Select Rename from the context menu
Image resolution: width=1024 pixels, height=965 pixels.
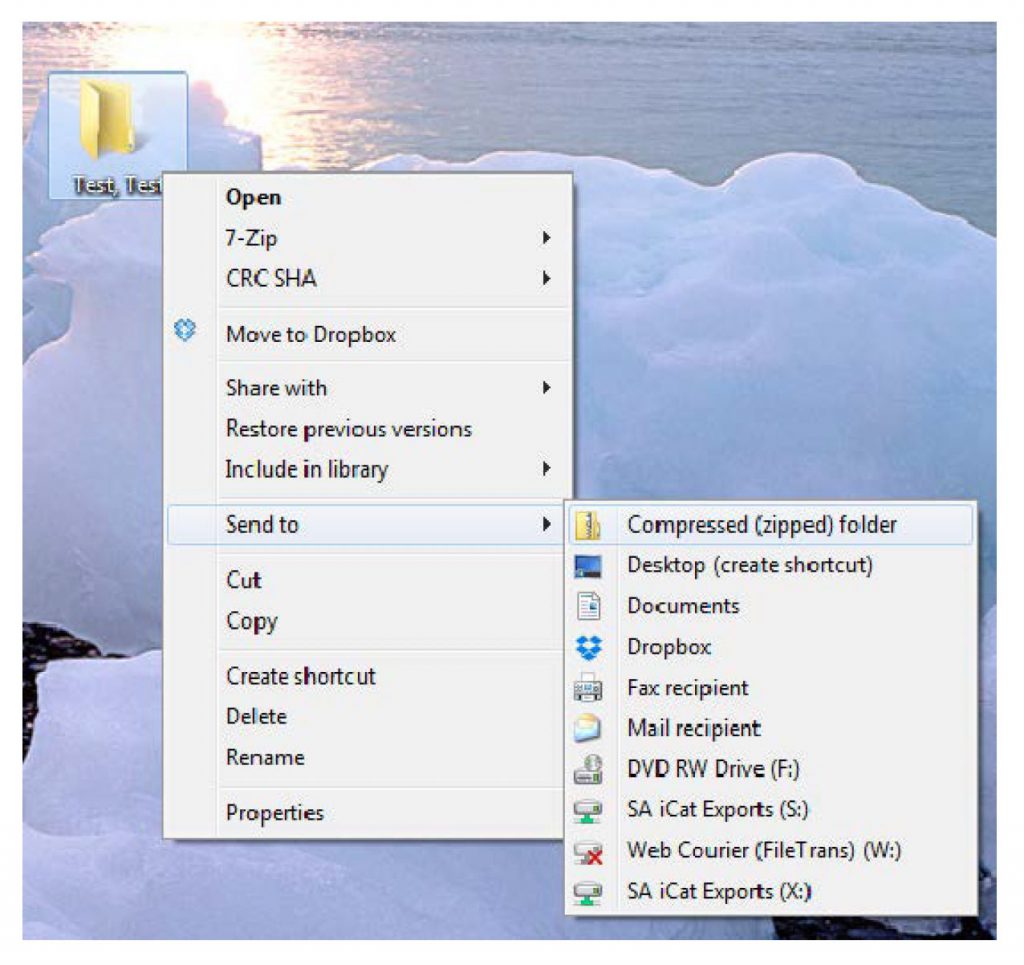coord(265,757)
